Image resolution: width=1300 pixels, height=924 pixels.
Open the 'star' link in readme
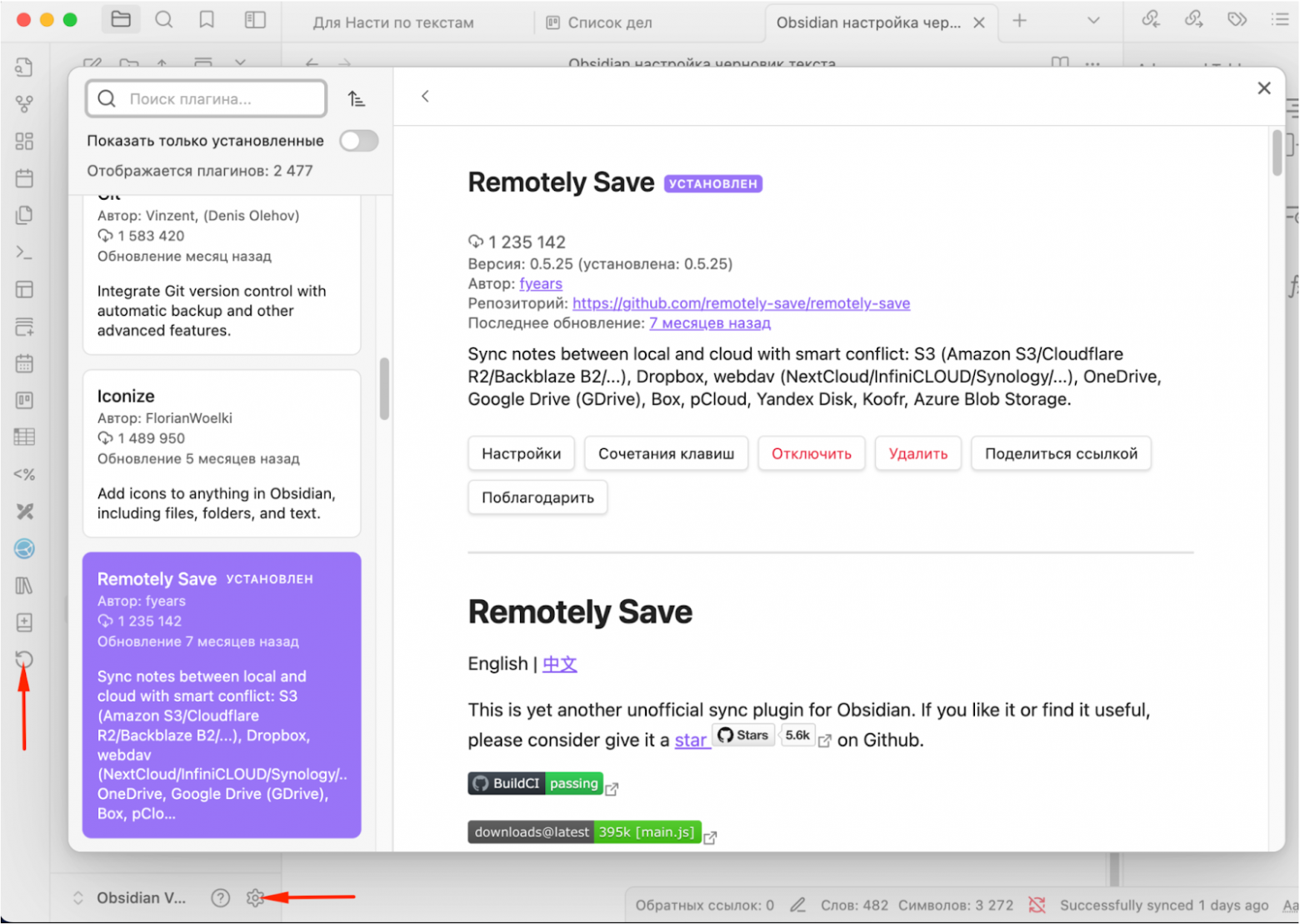point(691,740)
